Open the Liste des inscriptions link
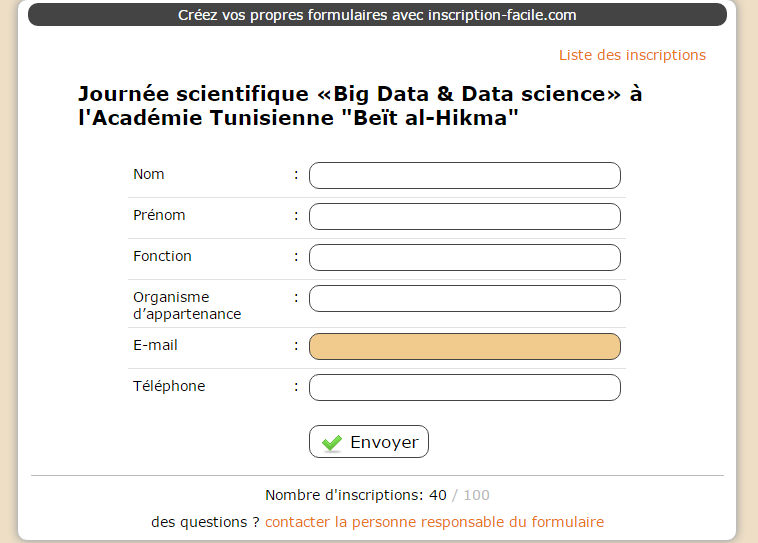Screen dimensions: 758x543 632,55
